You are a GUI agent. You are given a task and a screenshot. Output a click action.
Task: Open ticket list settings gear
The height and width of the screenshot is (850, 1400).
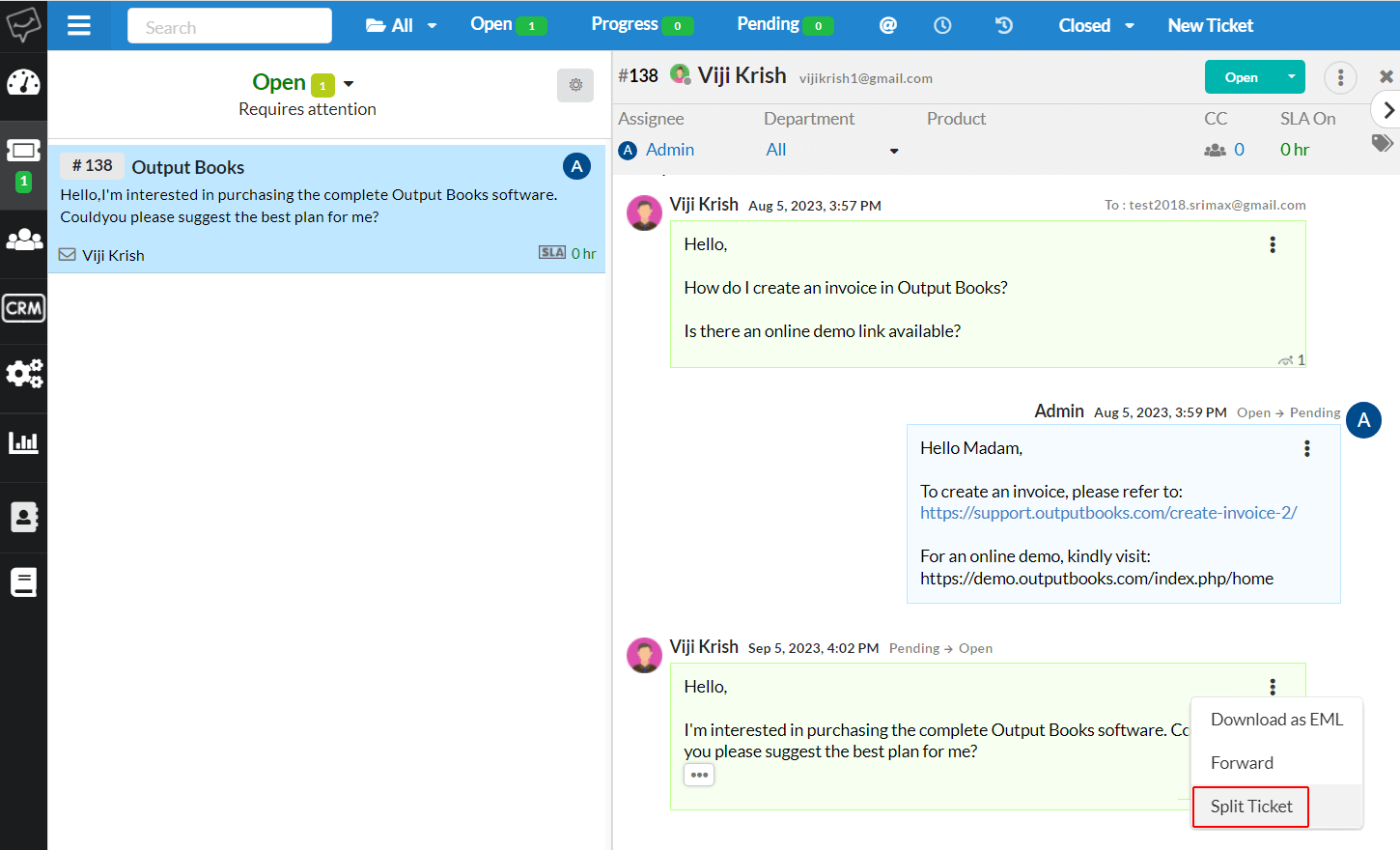coord(575,85)
